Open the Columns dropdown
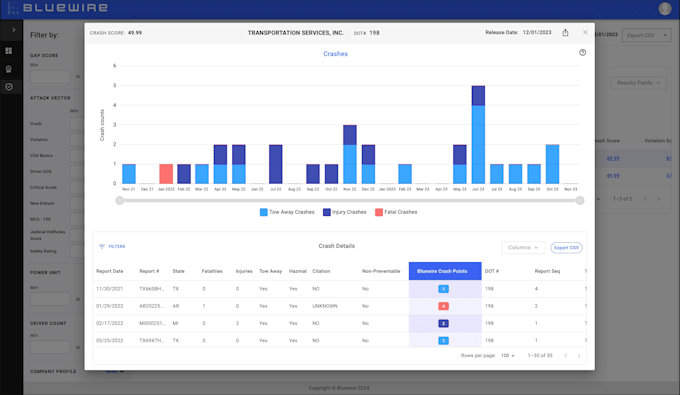The width and height of the screenshot is (680, 395). click(x=523, y=248)
